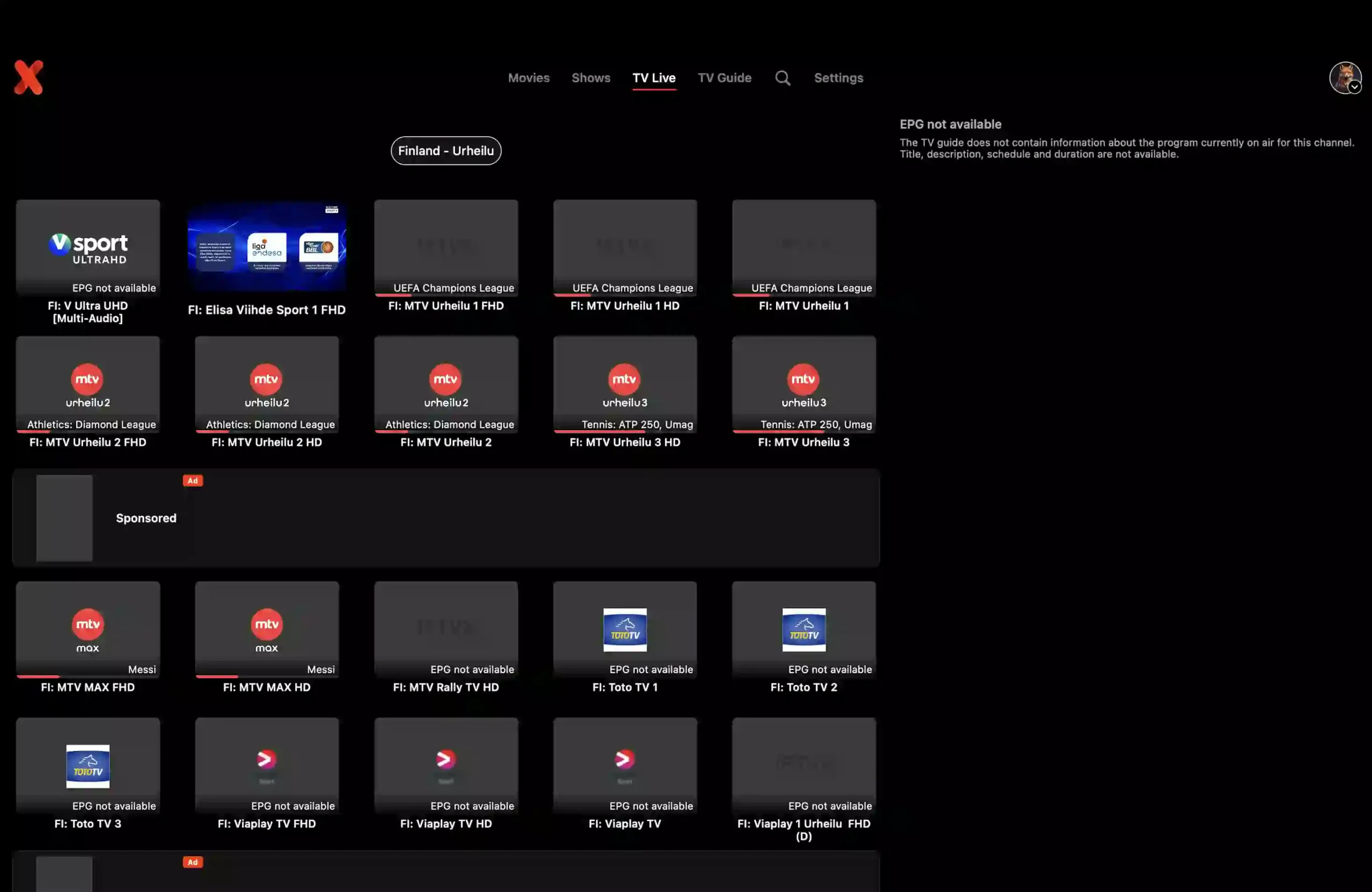Open the Settings tab
This screenshot has width=1372, height=892.
(838, 78)
